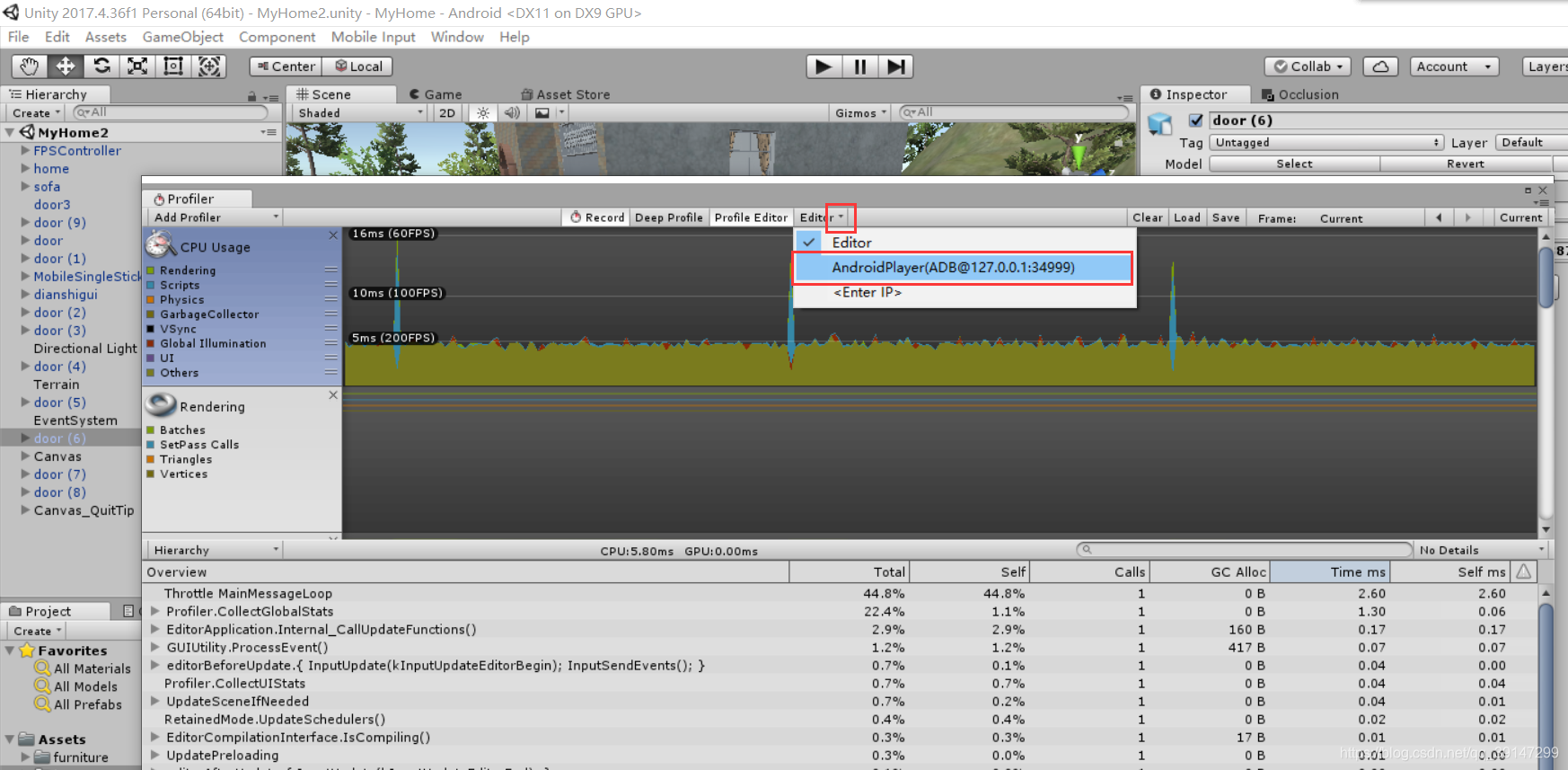Toggle scene lighting in Scene view
1568x770 pixels.
pyautogui.click(x=483, y=113)
